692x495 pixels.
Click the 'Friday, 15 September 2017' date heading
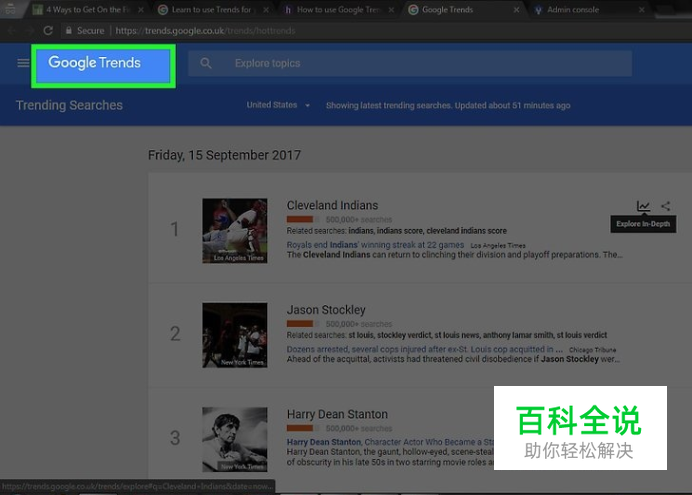coord(224,155)
